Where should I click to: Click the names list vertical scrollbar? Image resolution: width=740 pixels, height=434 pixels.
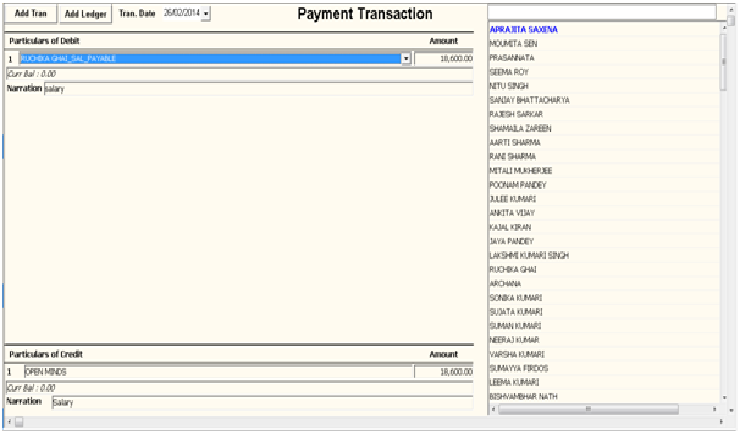coord(722,200)
